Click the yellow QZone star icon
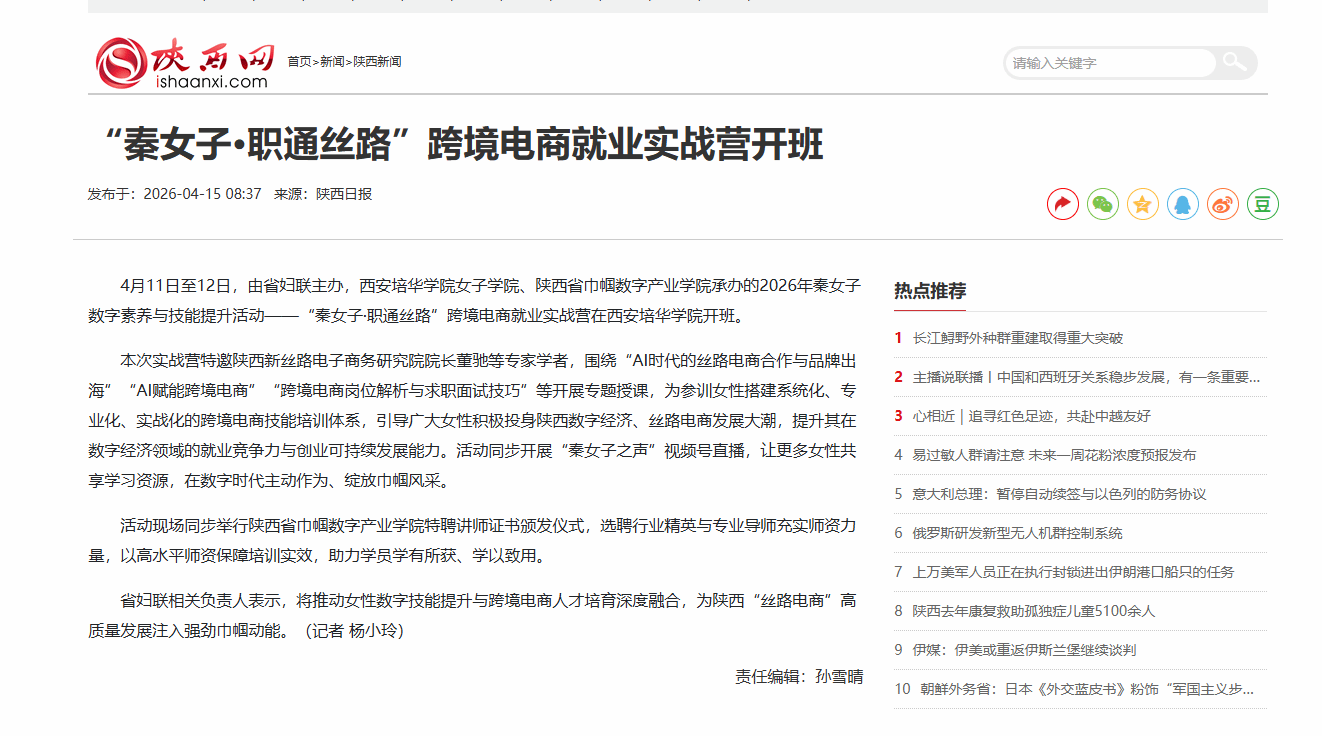 (x=1142, y=204)
